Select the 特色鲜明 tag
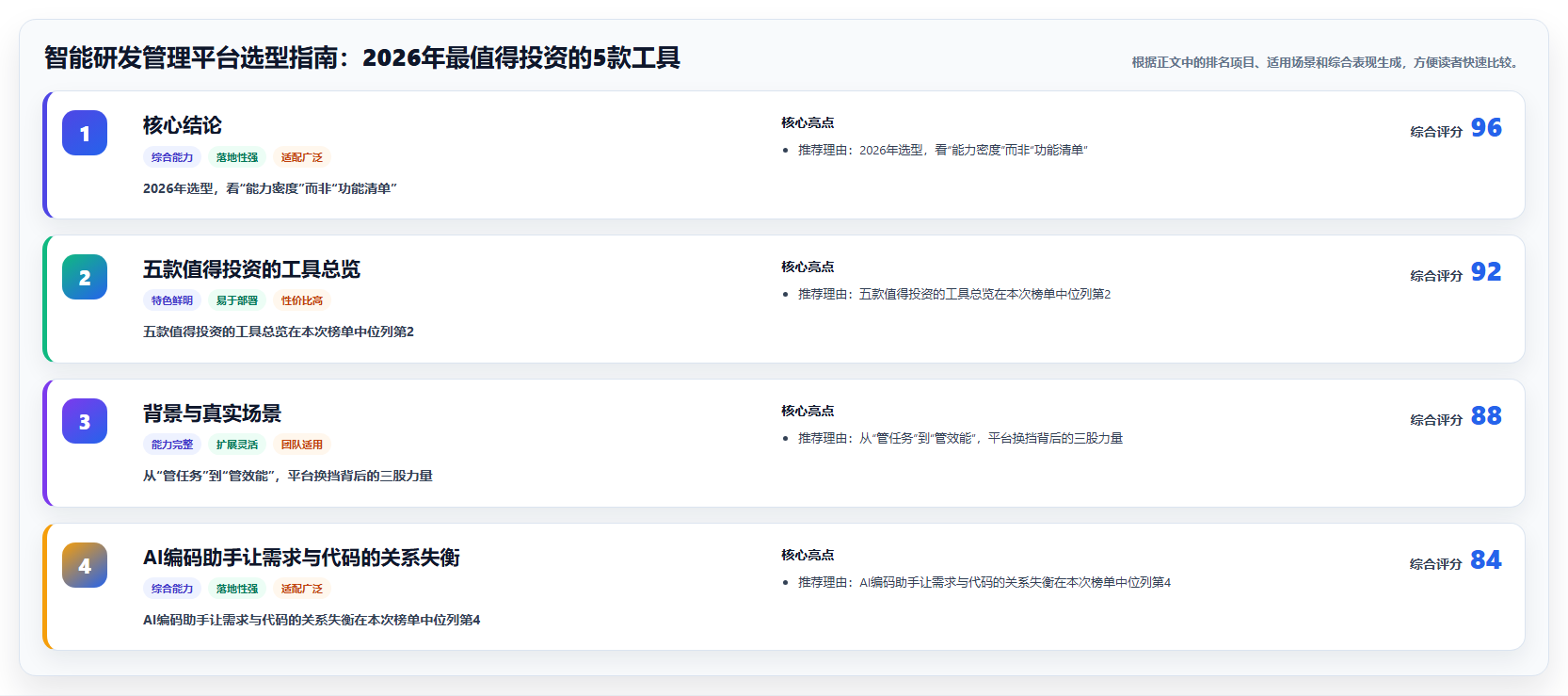Image resolution: width=1568 pixels, height=696 pixels. tap(172, 300)
